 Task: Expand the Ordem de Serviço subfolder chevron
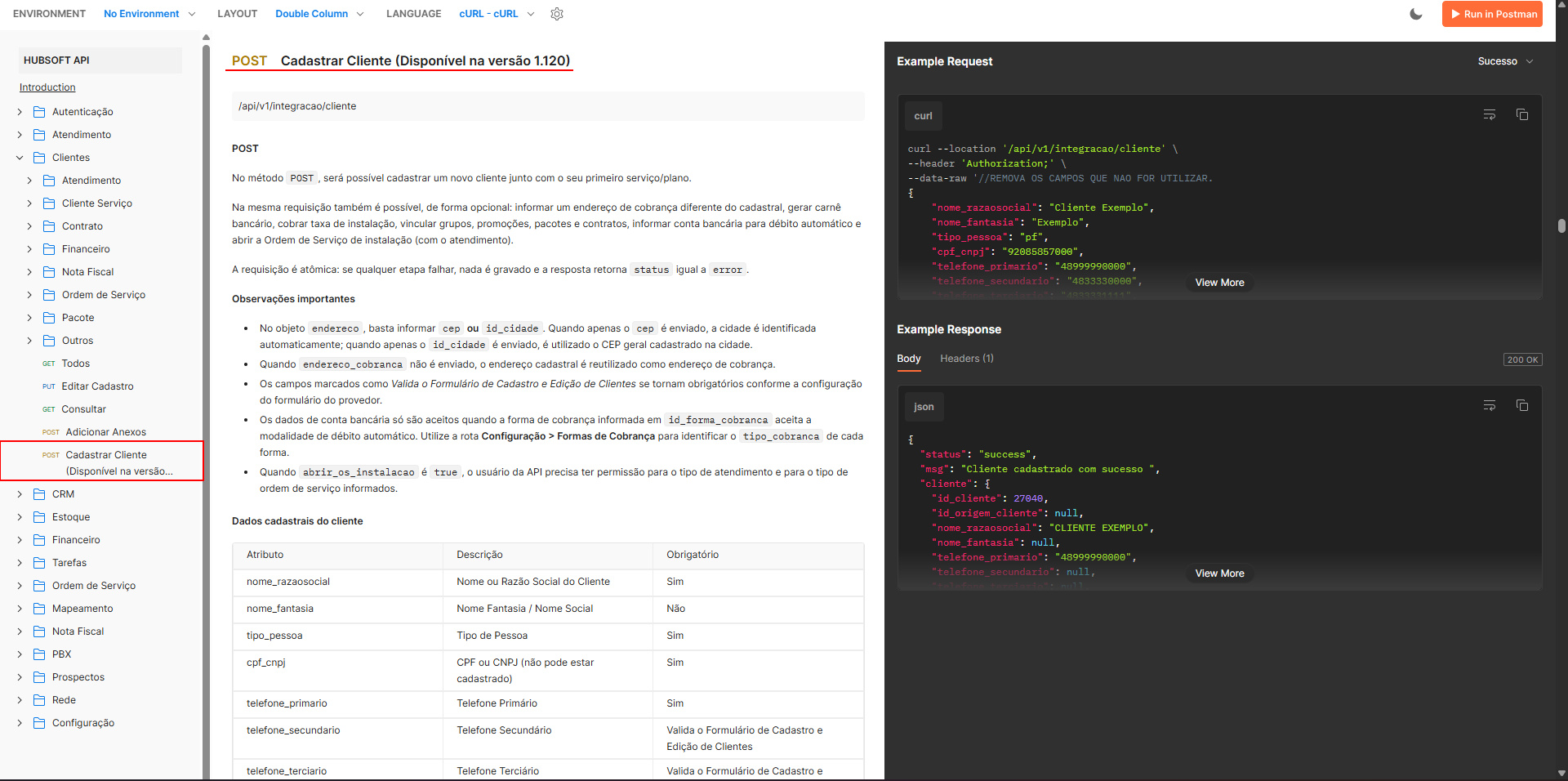29,295
